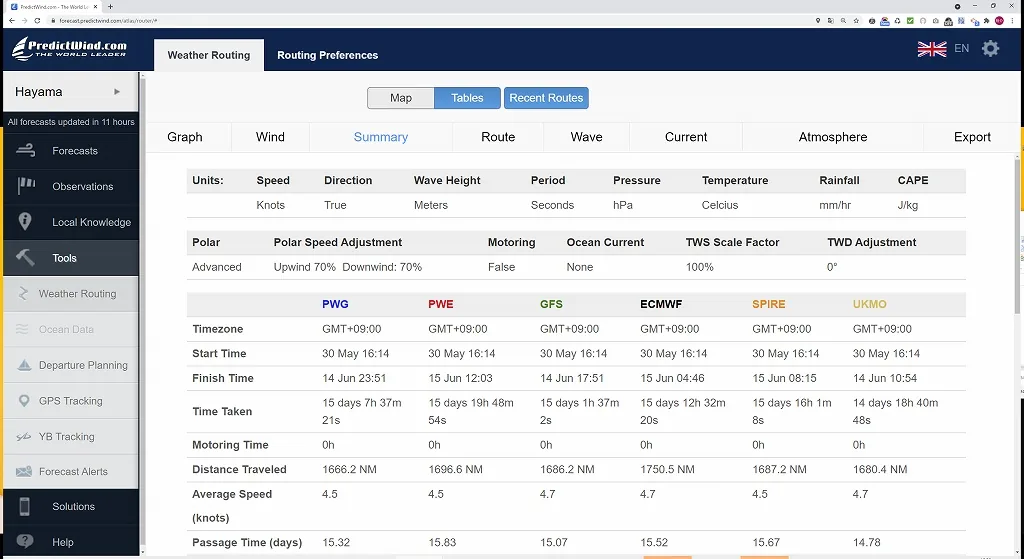The width and height of the screenshot is (1024, 559).
Task: Open Forecast Alerts envelope icon
Action: [x=24, y=471]
